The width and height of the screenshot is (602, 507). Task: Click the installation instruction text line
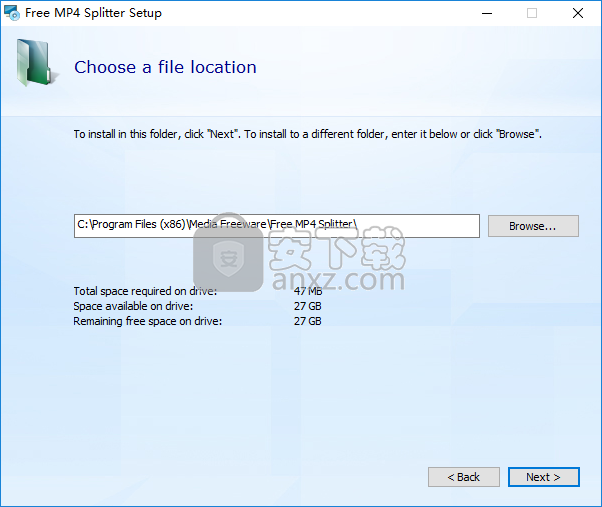pos(308,134)
